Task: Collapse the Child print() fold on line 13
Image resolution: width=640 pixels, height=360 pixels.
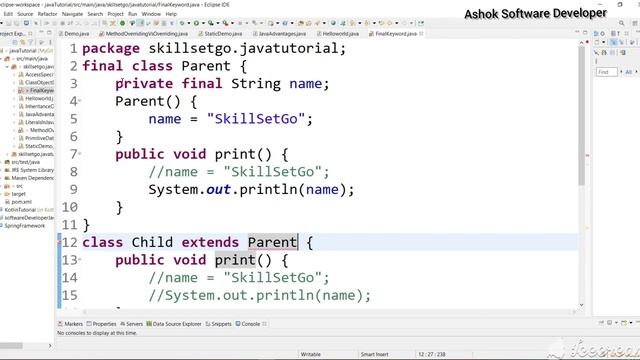Action: (80, 259)
